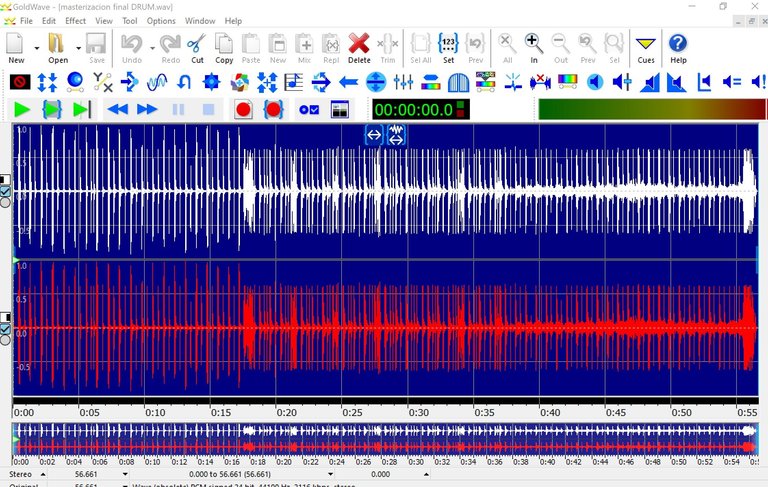768x487 pixels.
Task: Click the red Record button
Action: click(x=243, y=110)
